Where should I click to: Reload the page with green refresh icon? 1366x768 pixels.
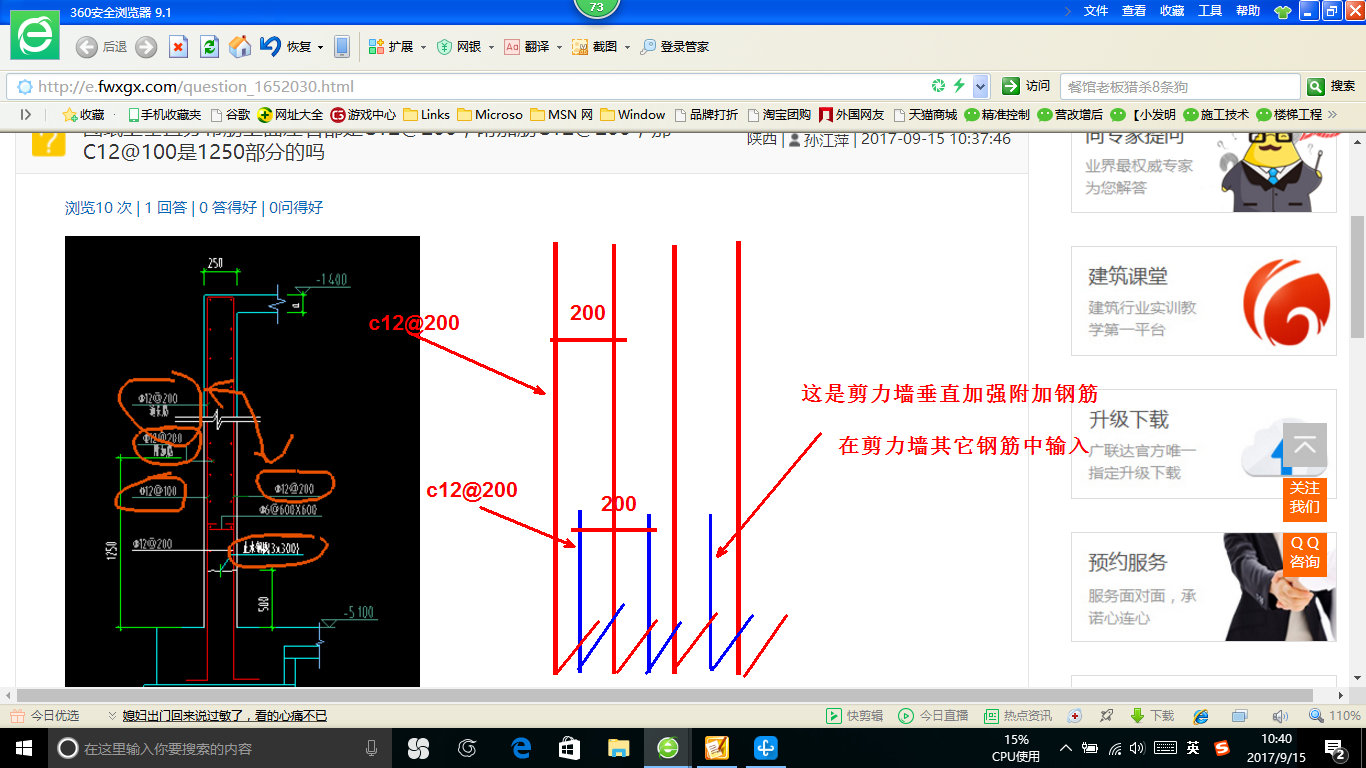tap(209, 47)
